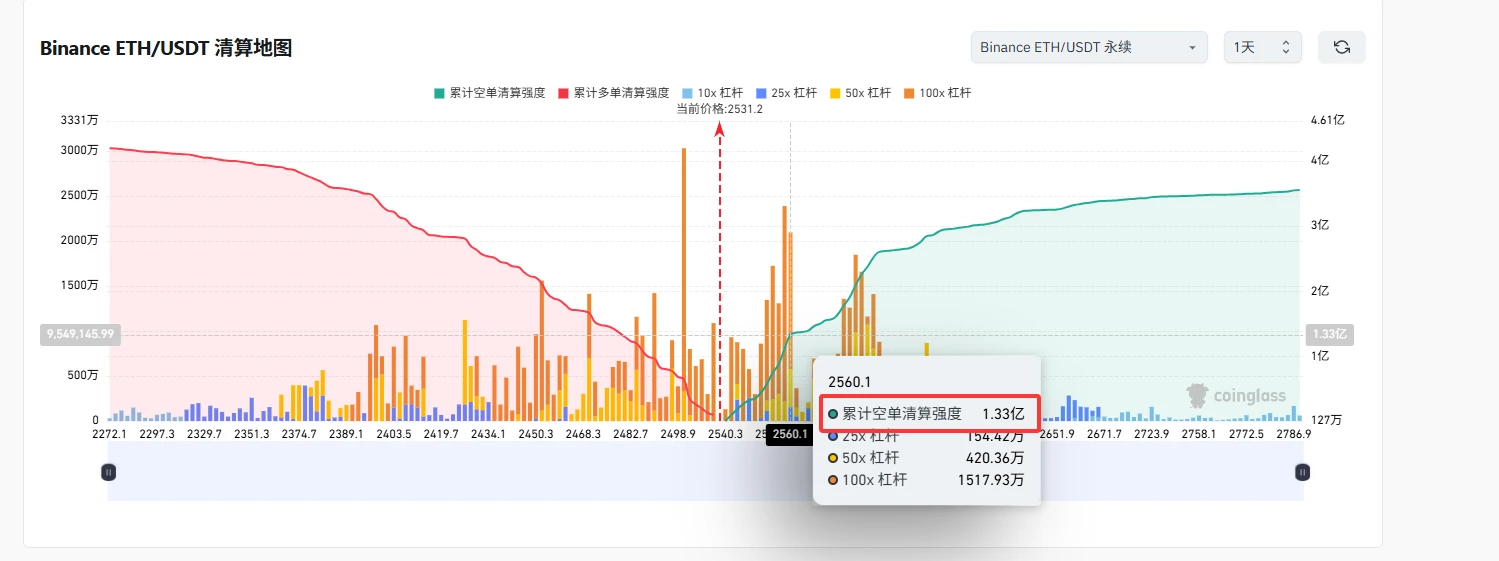Click the 2482.7 x-axis label
This screenshot has height=561, width=1499.
(x=631, y=434)
